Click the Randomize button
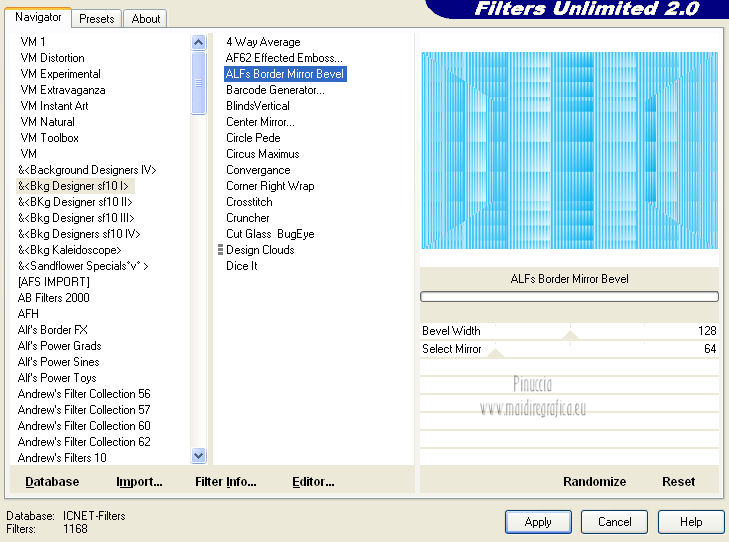Image resolution: width=729 pixels, height=542 pixels. 594,482
